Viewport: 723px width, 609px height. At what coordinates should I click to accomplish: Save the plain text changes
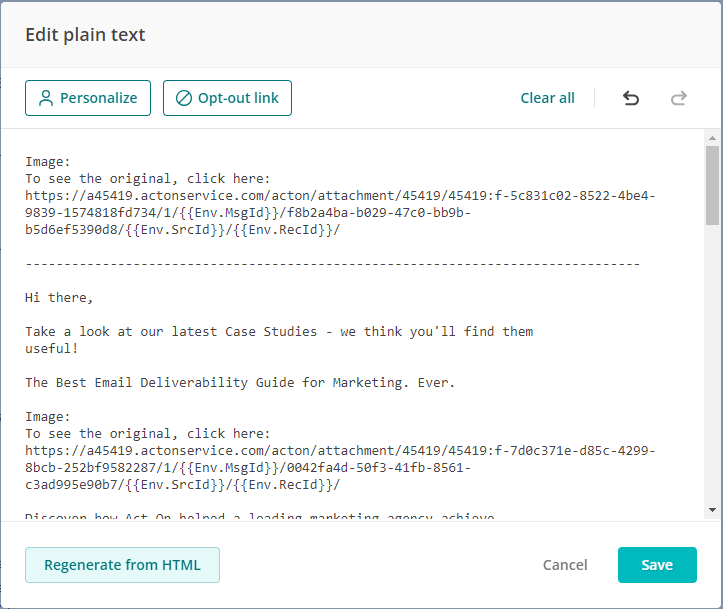tap(657, 565)
